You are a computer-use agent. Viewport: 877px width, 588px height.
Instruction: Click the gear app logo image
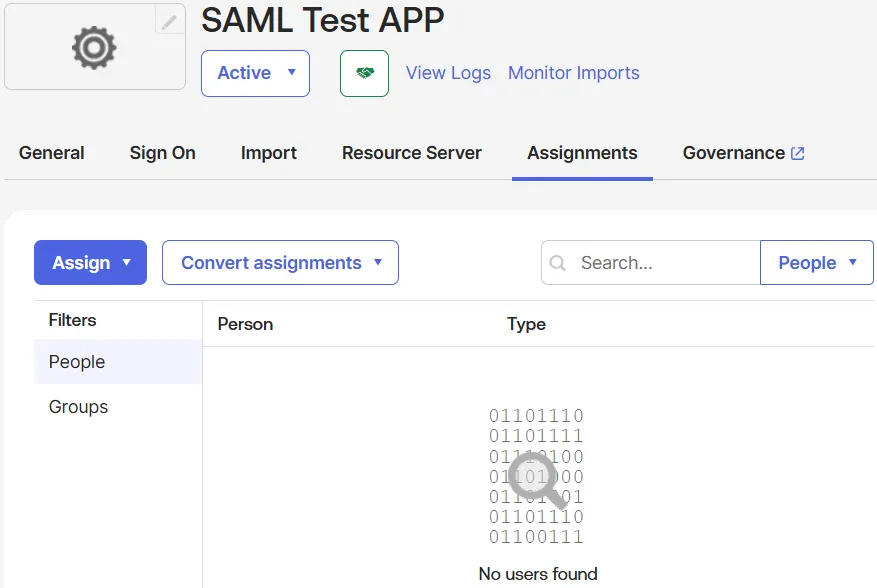94,48
